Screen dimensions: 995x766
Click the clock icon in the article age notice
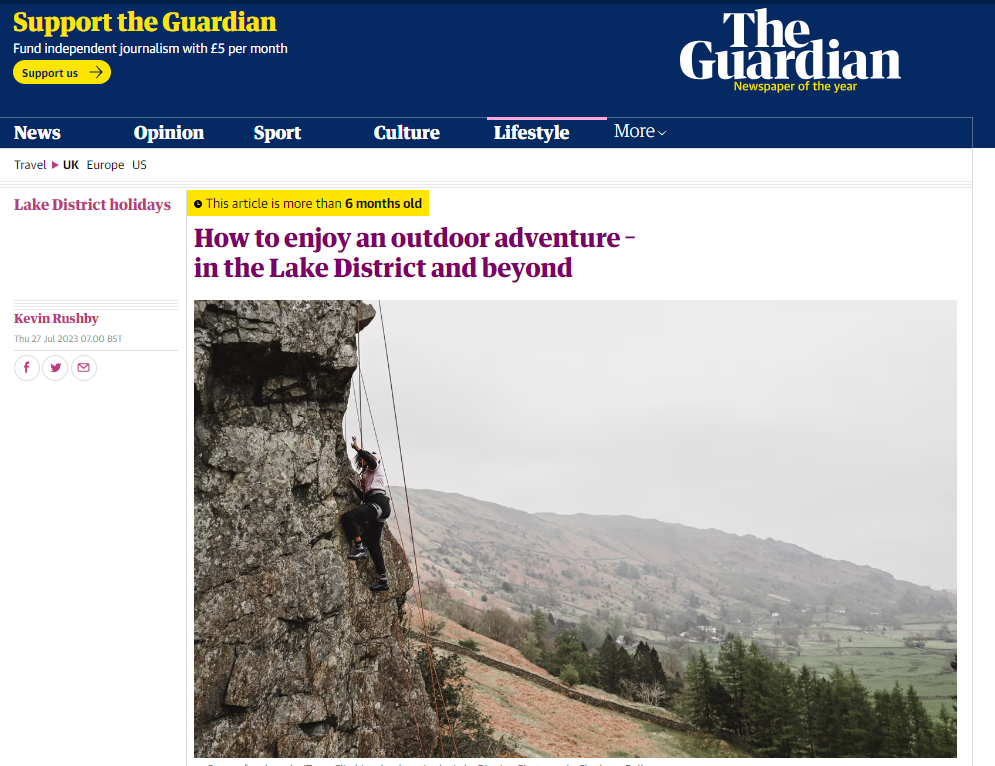198,204
